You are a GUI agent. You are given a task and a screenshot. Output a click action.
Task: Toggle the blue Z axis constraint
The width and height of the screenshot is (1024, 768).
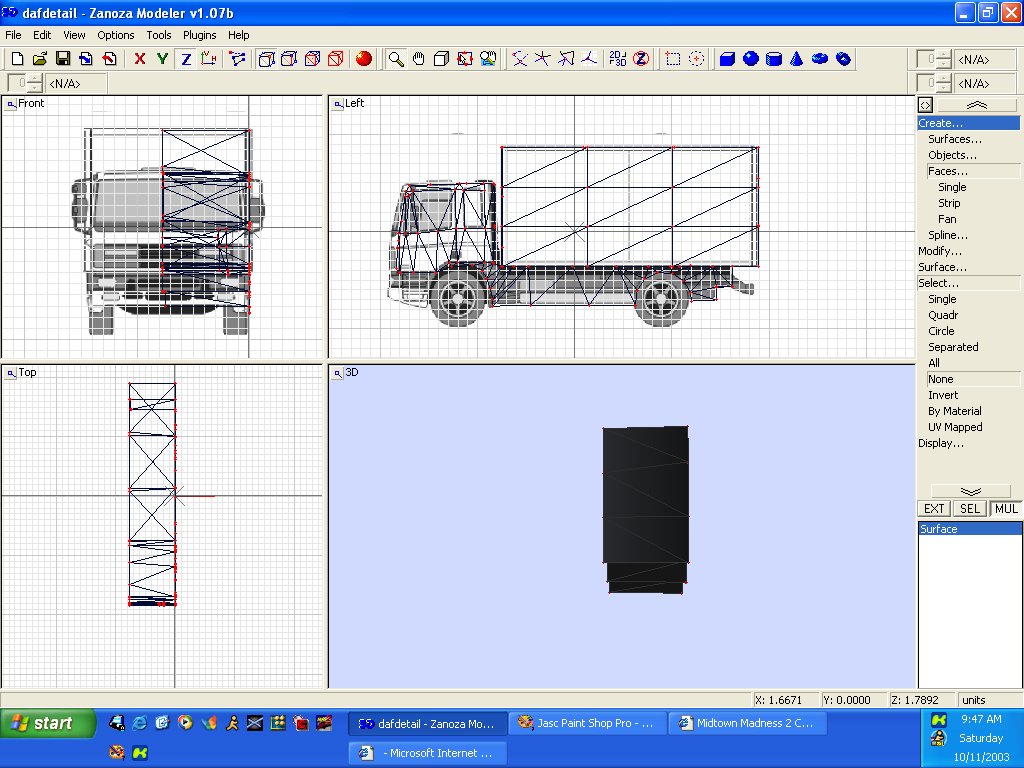(186, 59)
